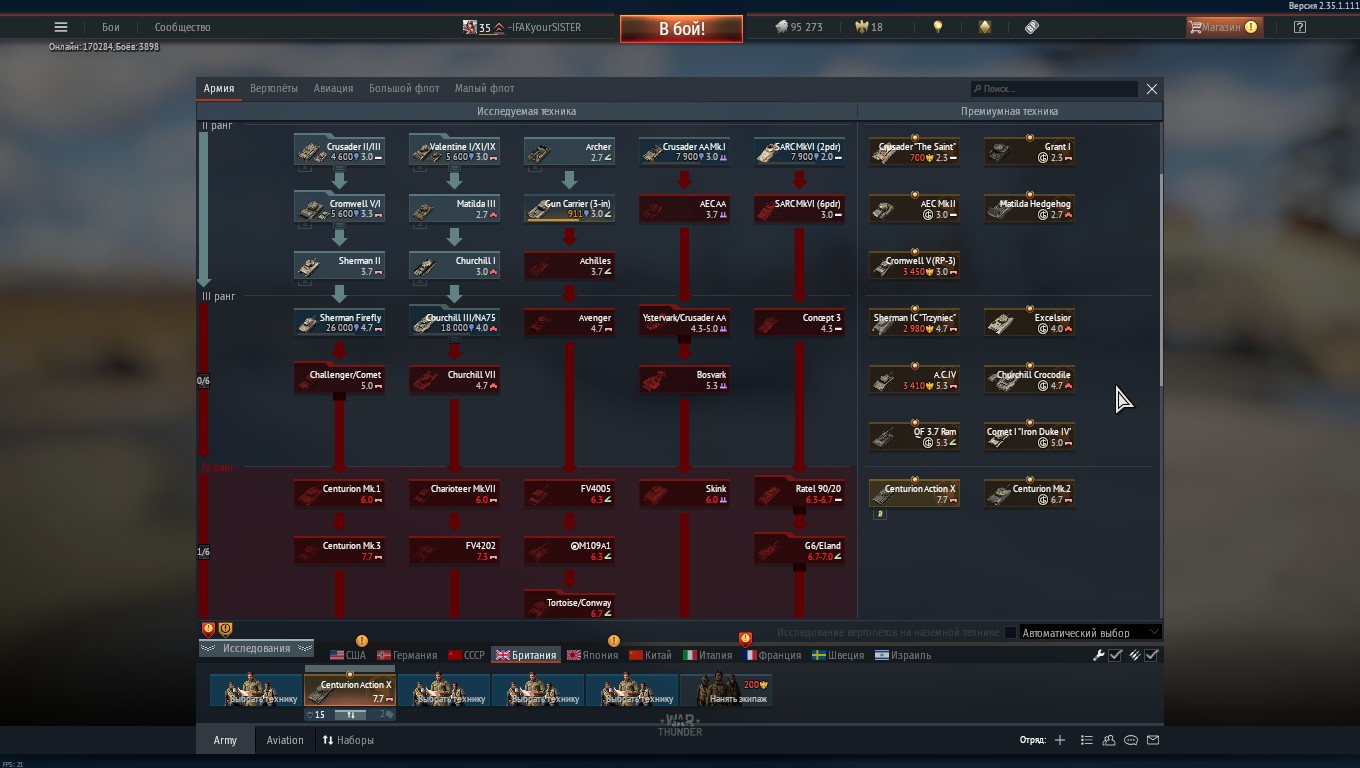Select premium Crusader "The Saint"
This screenshot has height=768, width=1360.
tap(915, 152)
